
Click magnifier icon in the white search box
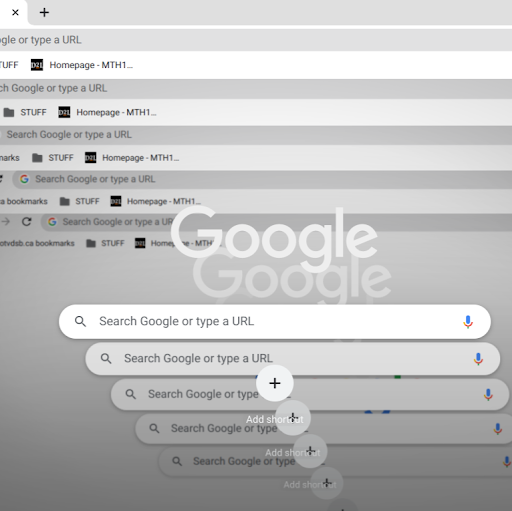(80, 322)
